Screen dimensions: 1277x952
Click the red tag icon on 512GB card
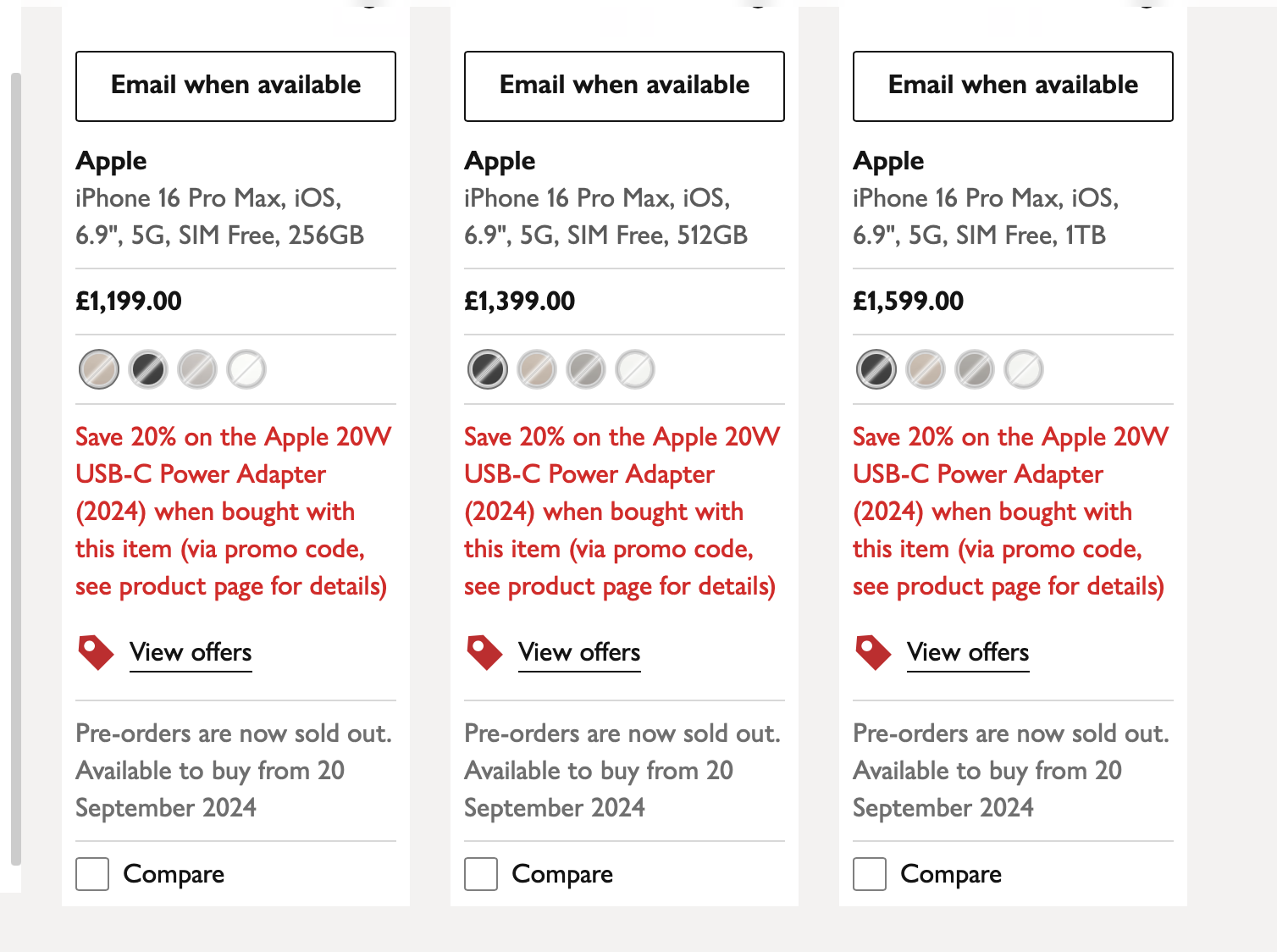[484, 652]
